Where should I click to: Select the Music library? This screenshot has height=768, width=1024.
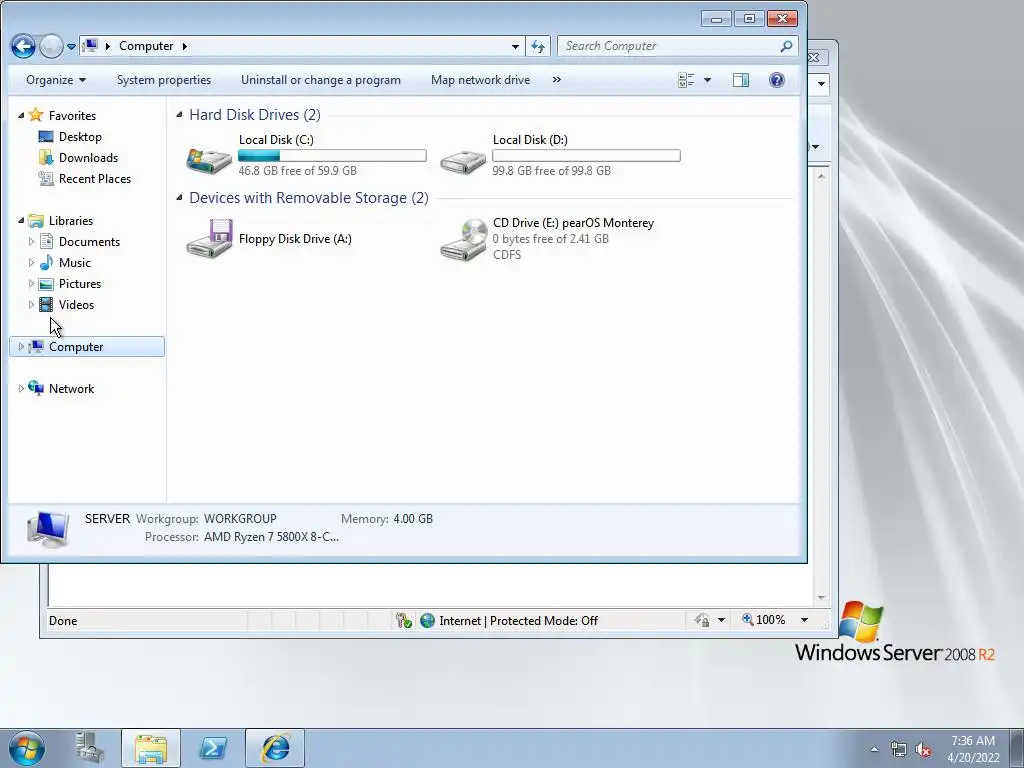(74, 263)
